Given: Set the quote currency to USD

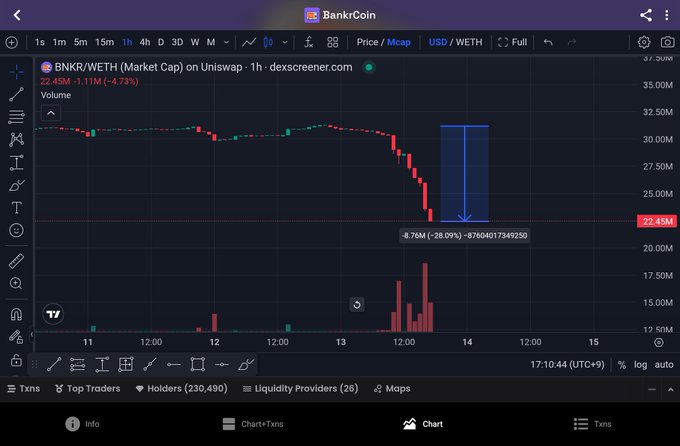Looking at the screenshot, I should pyautogui.click(x=438, y=42).
